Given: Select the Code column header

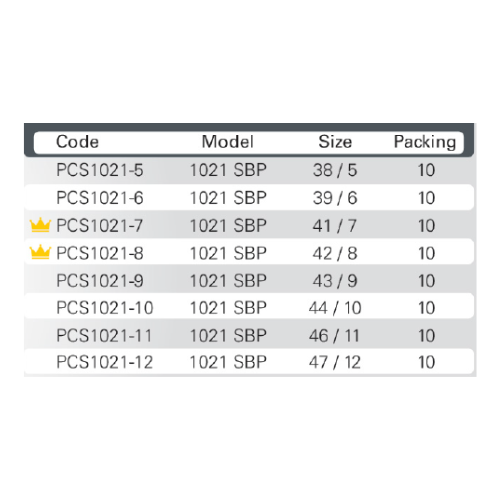Looking at the screenshot, I should pyautogui.click(x=77, y=142).
